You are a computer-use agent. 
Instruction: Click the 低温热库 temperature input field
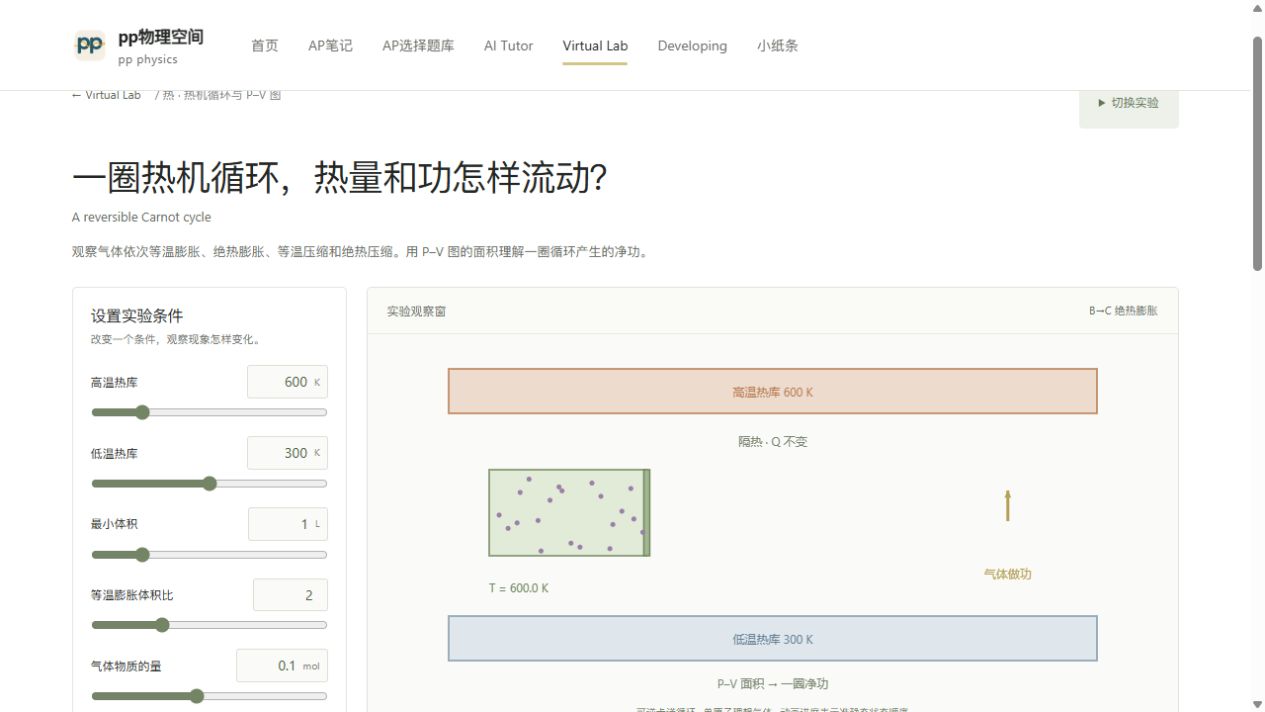pos(287,453)
